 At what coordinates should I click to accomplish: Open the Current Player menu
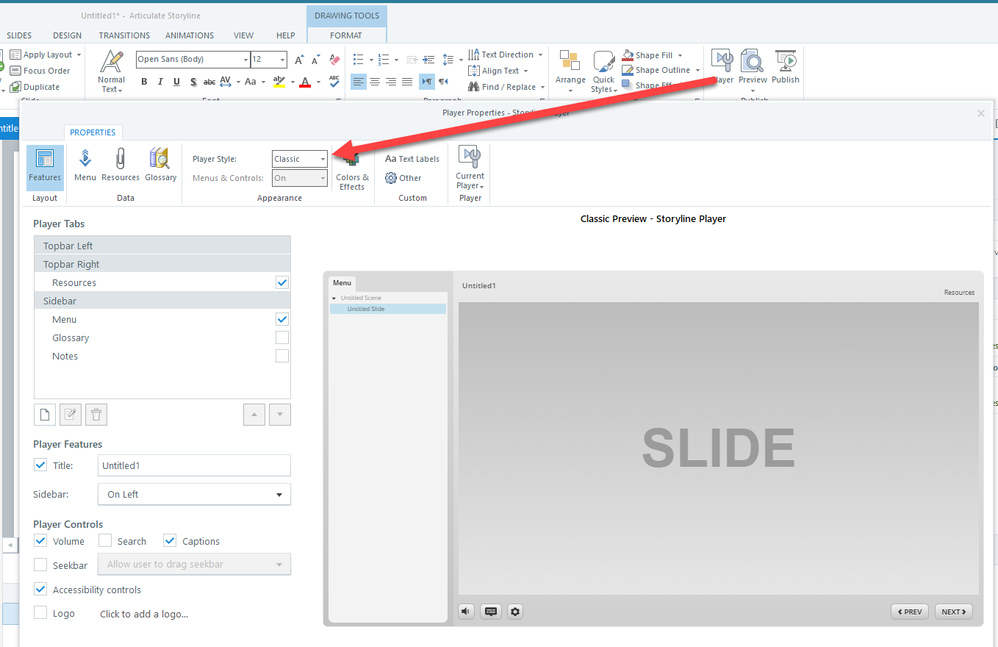[x=470, y=167]
